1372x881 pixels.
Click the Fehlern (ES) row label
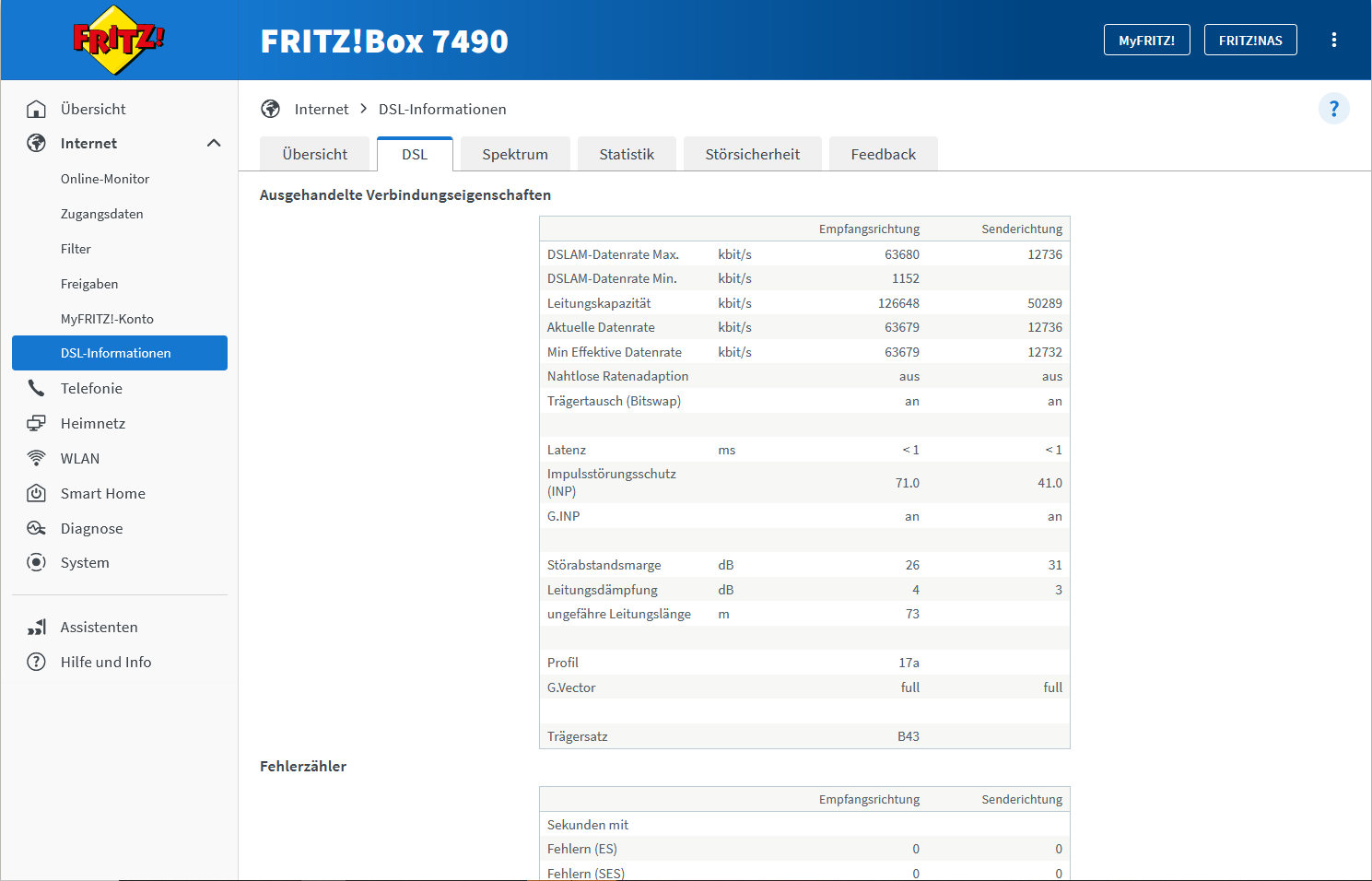(582, 849)
